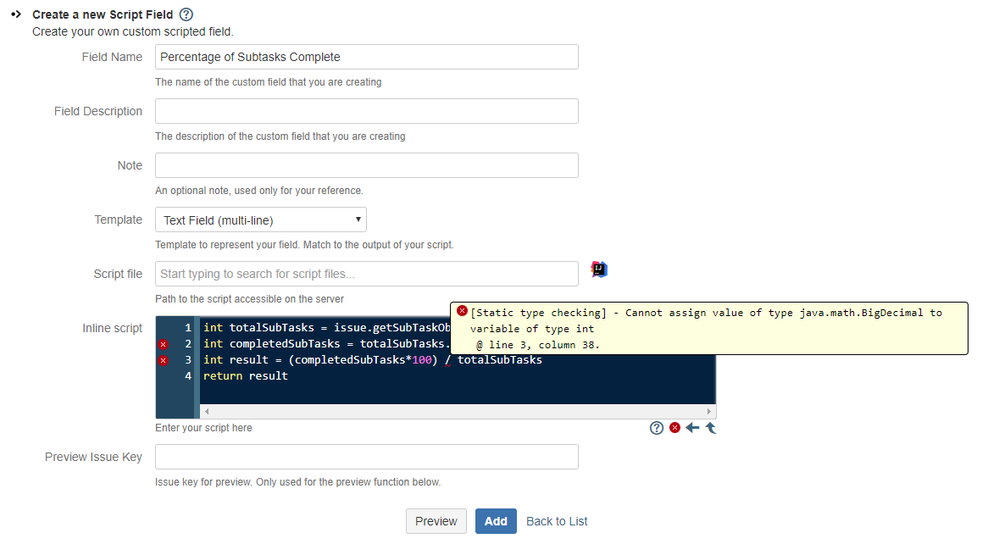Click the Add button
The height and width of the screenshot is (550, 999).
[496, 521]
